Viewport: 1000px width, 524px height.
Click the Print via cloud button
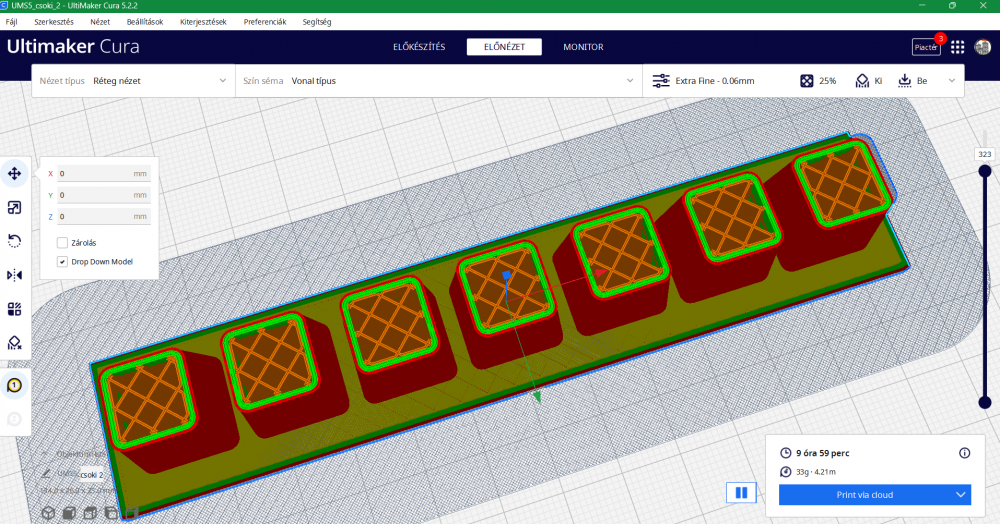(x=865, y=494)
